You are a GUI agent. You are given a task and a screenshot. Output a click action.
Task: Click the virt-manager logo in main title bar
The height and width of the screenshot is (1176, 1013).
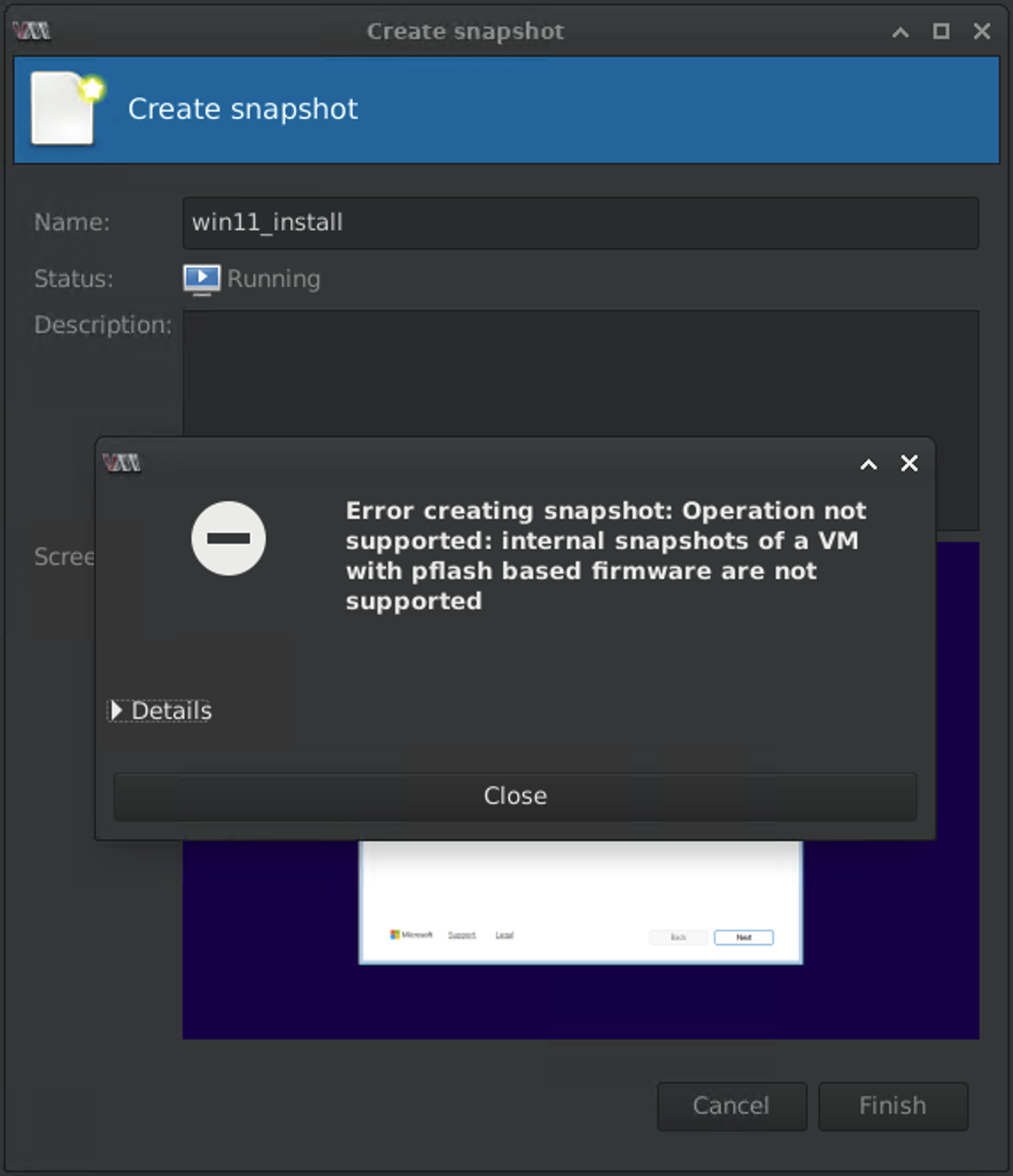(32, 31)
